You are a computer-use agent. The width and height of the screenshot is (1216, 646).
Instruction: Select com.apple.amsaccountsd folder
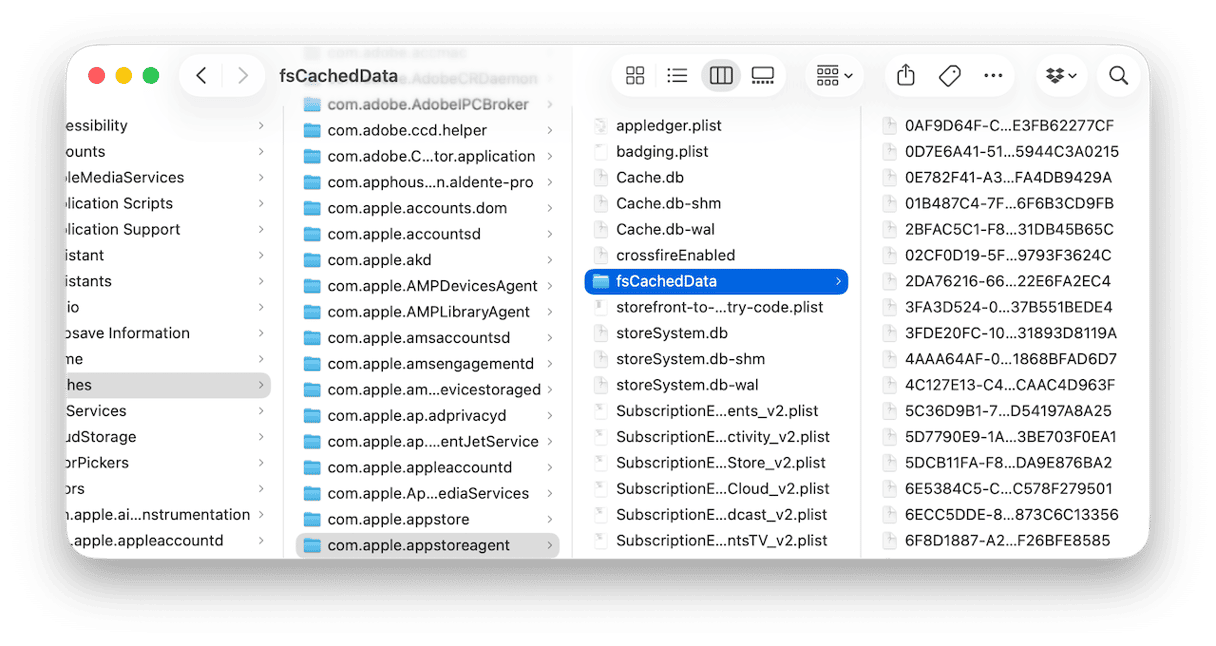click(x=428, y=338)
